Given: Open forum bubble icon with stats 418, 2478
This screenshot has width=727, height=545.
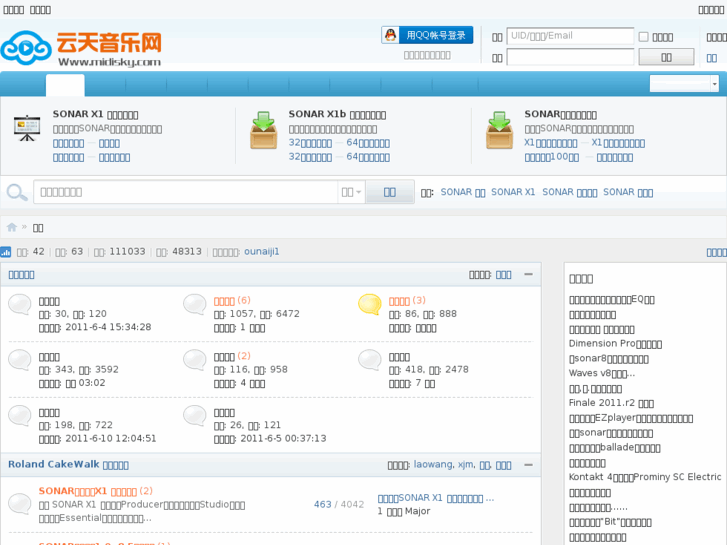Looking at the screenshot, I should point(370,360).
